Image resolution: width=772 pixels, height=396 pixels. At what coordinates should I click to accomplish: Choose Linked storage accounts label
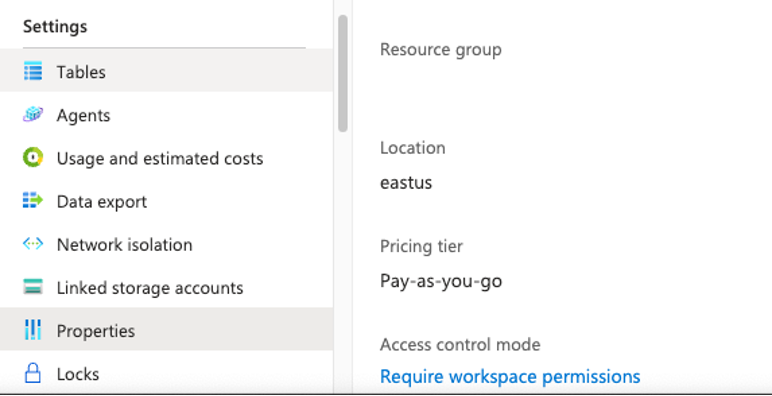click(150, 288)
